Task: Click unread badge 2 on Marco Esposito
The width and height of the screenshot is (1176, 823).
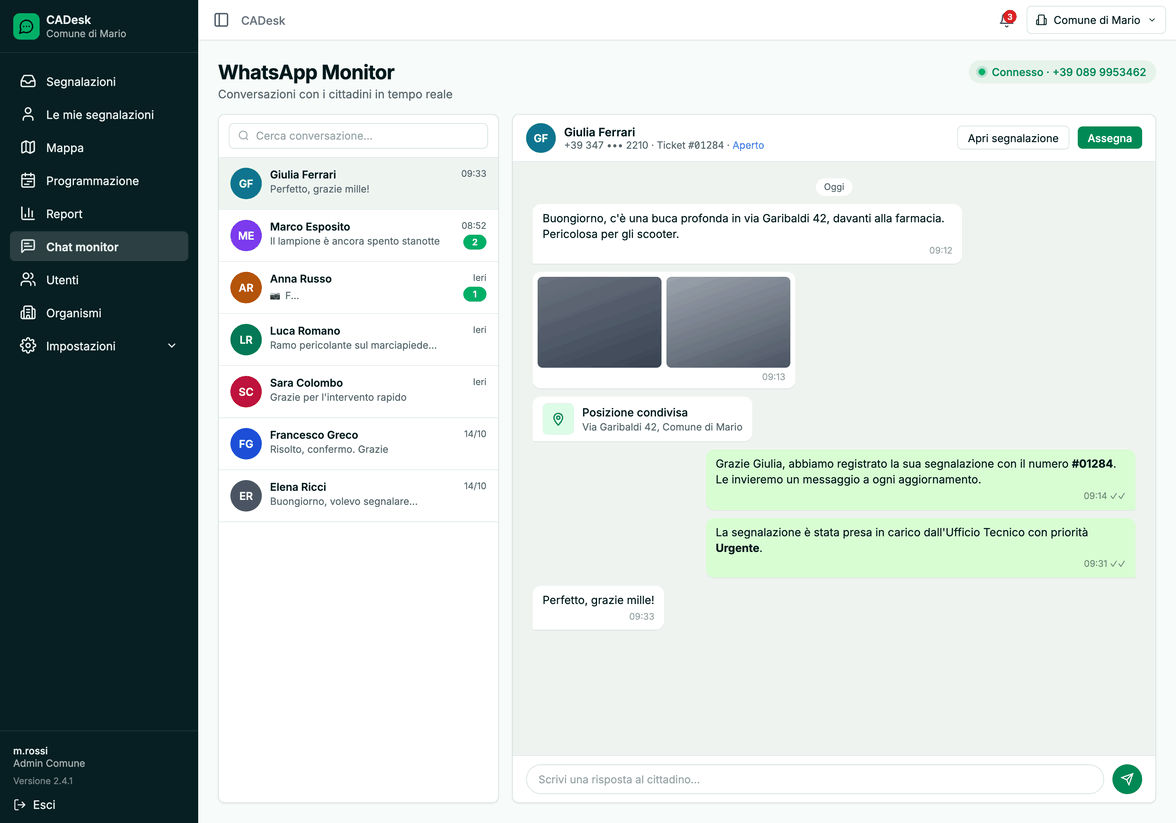Action: (x=475, y=242)
